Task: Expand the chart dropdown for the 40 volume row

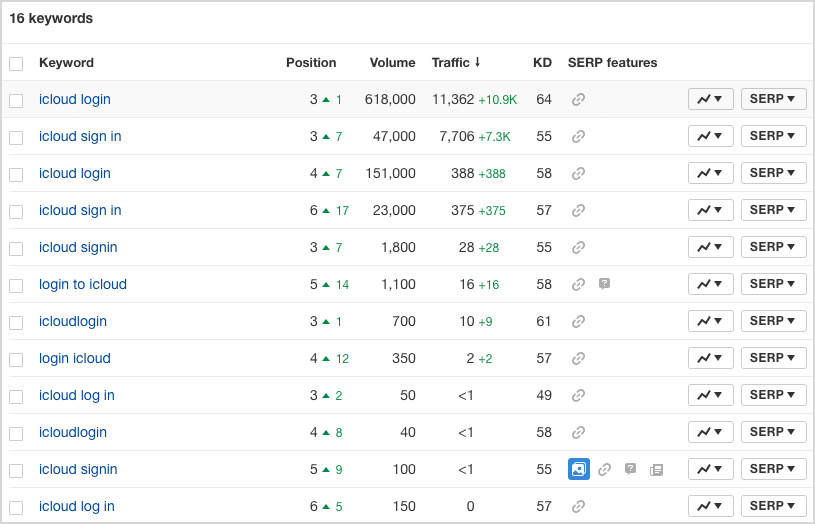Action: pyautogui.click(x=711, y=432)
